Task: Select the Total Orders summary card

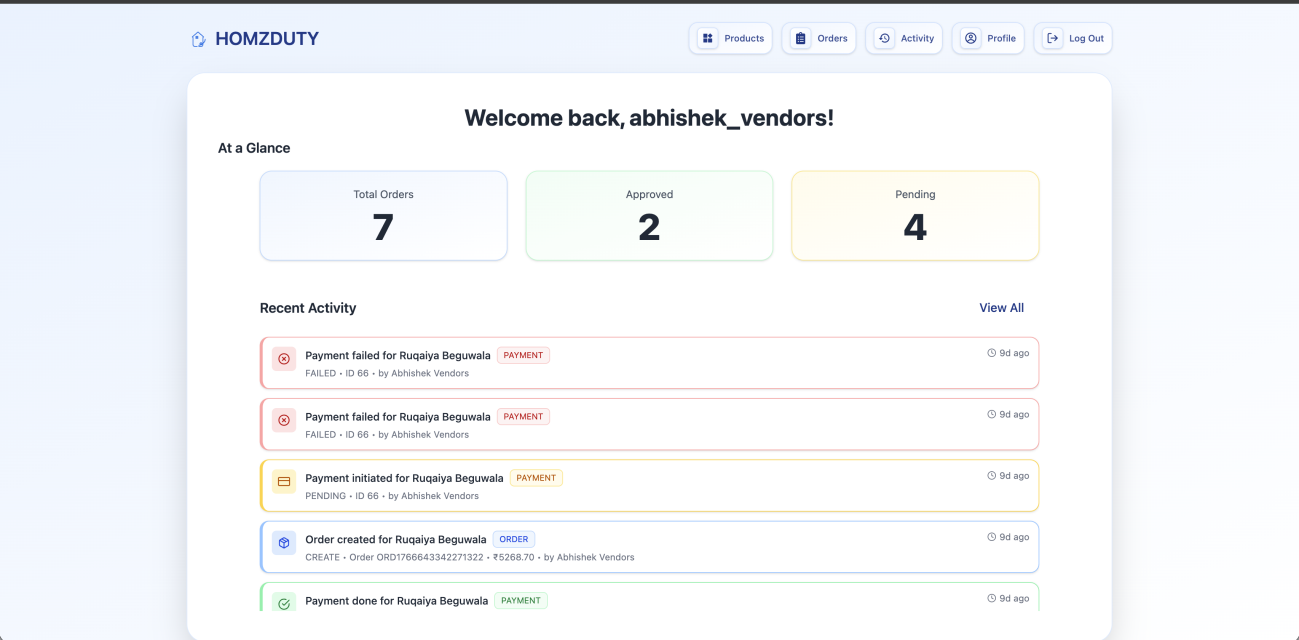Action: 383,216
